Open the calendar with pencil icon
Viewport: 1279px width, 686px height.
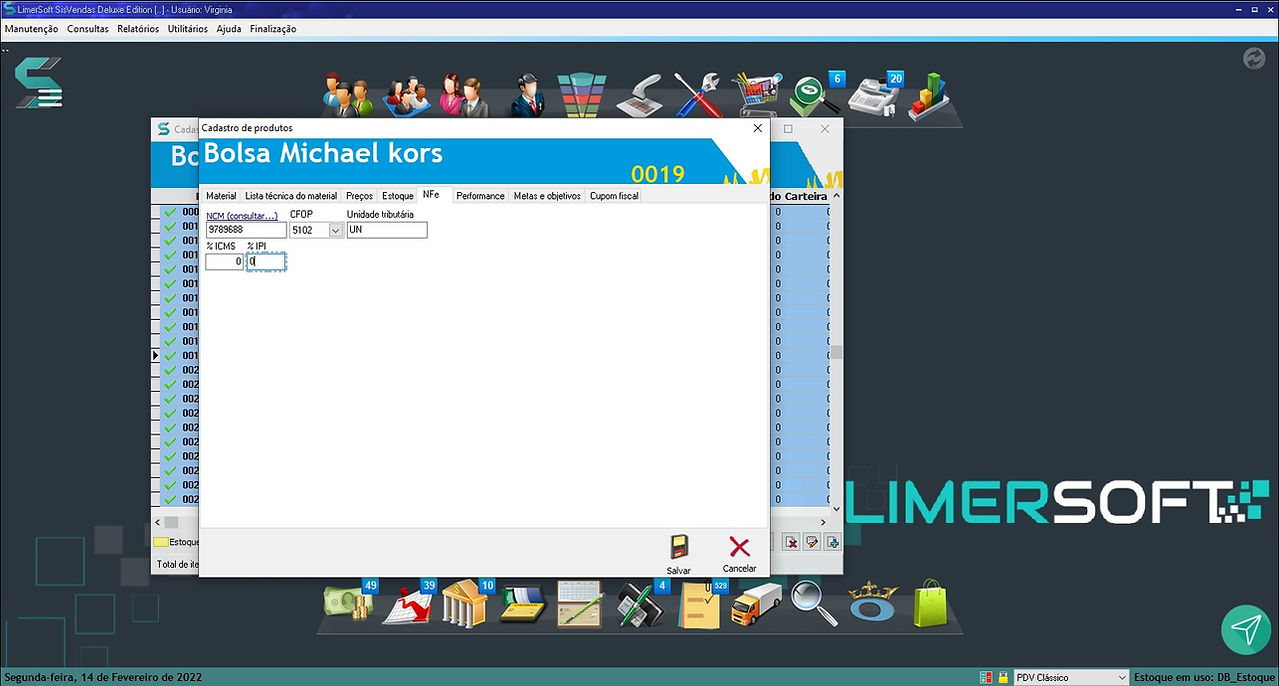(x=580, y=605)
